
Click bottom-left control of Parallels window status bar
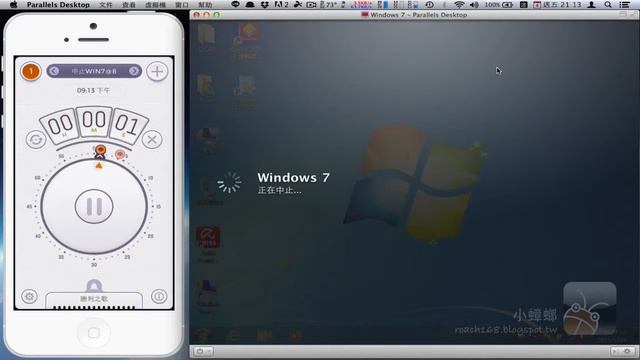click(x=203, y=351)
